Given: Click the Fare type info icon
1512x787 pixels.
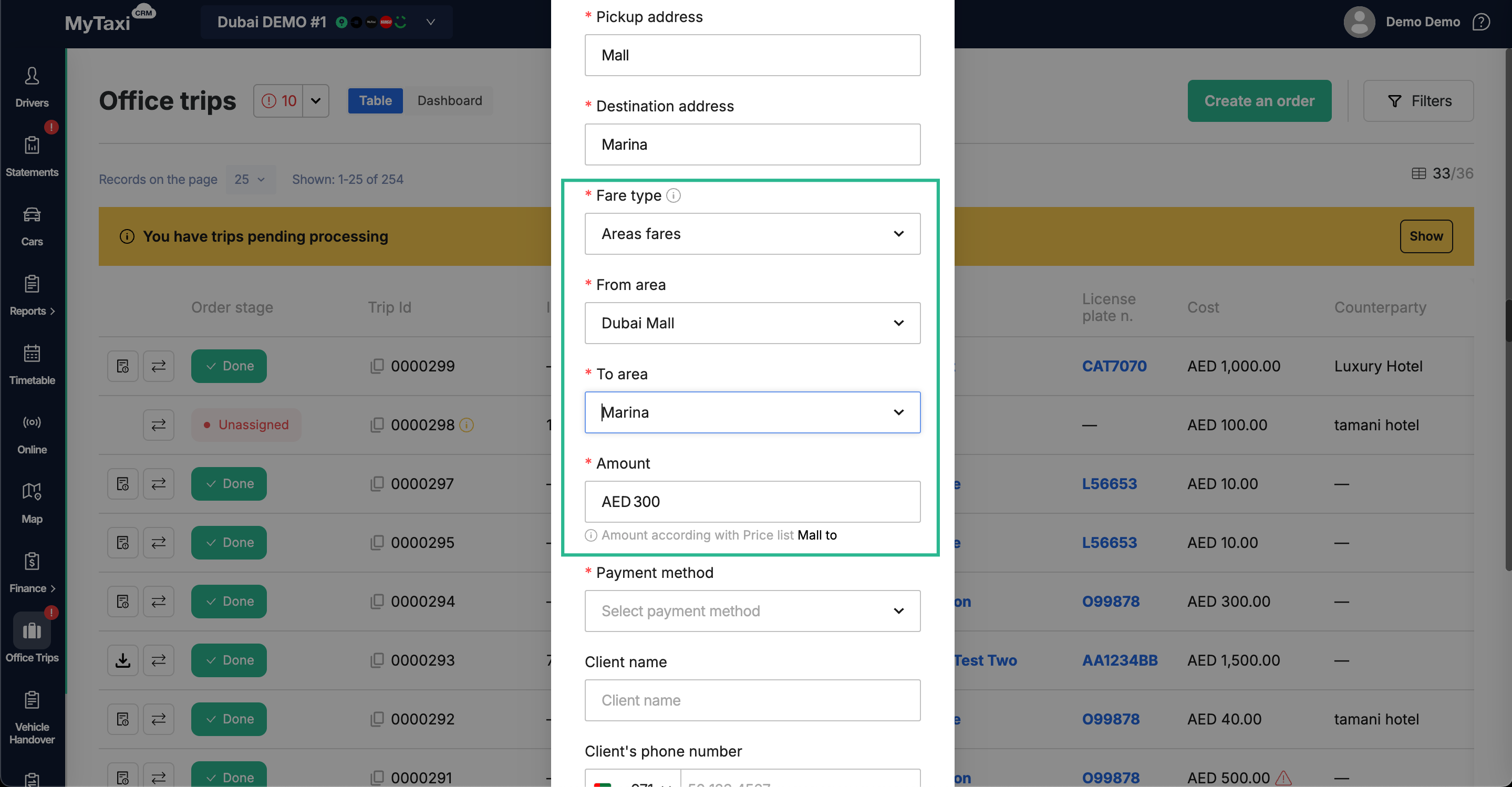Looking at the screenshot, I should 673,195.
